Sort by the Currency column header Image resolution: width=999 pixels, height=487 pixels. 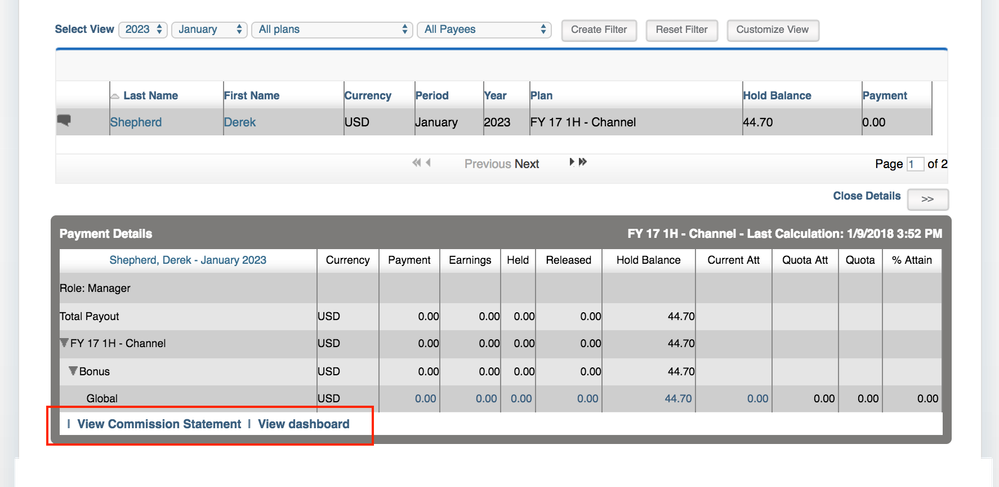(368, 96)
